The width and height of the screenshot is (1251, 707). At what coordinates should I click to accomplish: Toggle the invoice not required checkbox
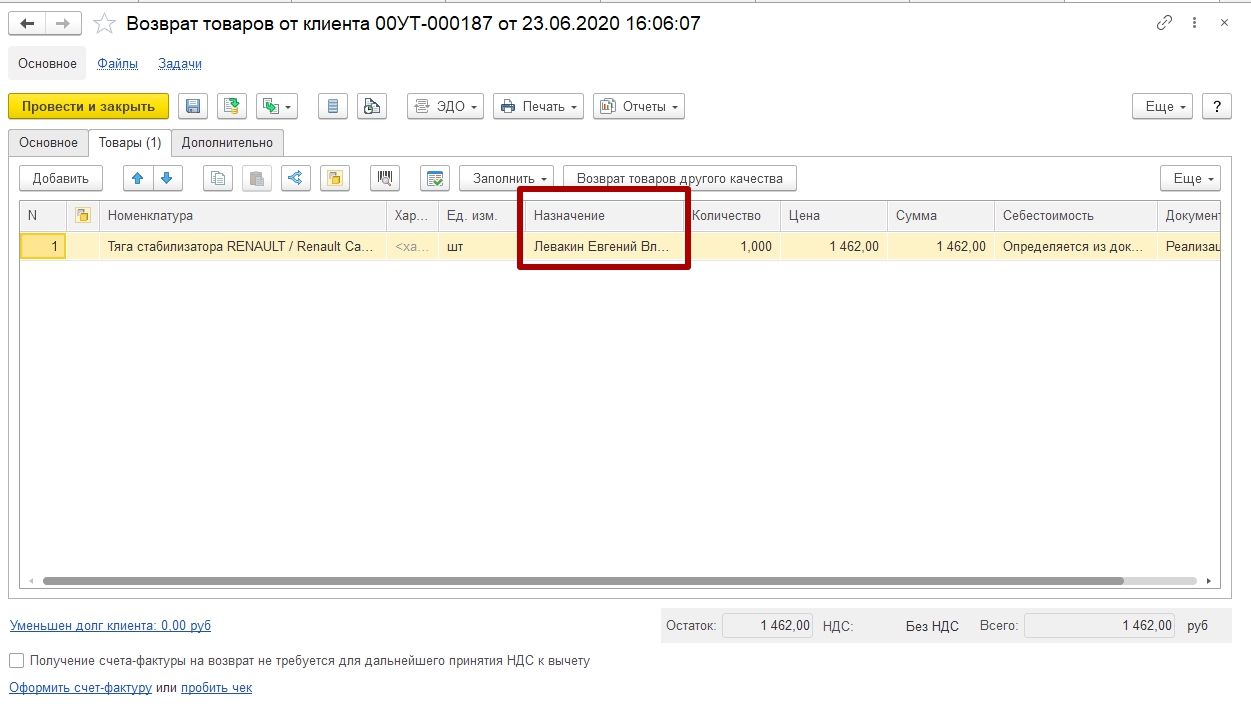[x=16, y=660]
